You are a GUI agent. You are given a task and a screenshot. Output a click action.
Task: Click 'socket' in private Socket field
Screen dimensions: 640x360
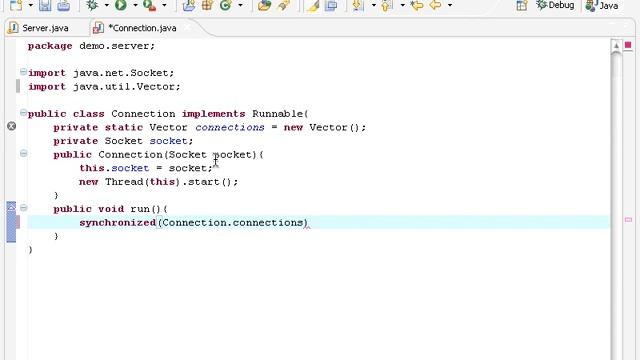(x=168, y=141)
